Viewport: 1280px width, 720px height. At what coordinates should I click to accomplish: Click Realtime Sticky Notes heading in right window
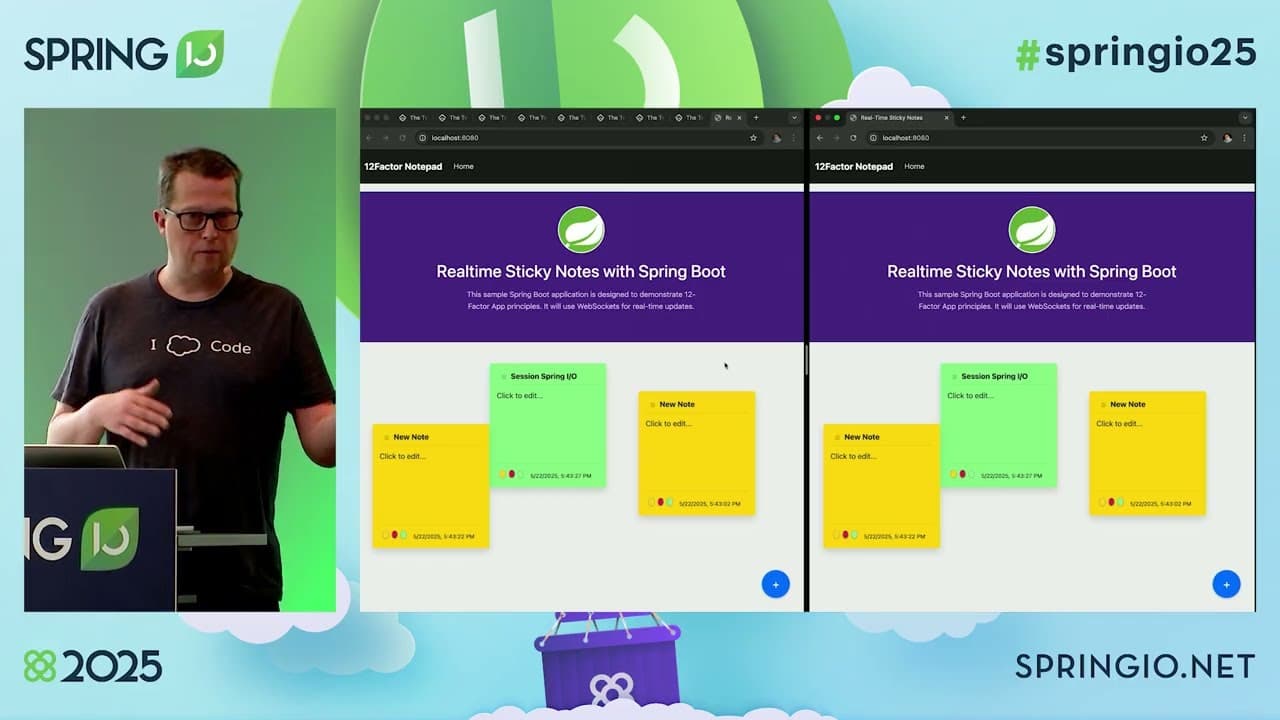(1032, 271)
